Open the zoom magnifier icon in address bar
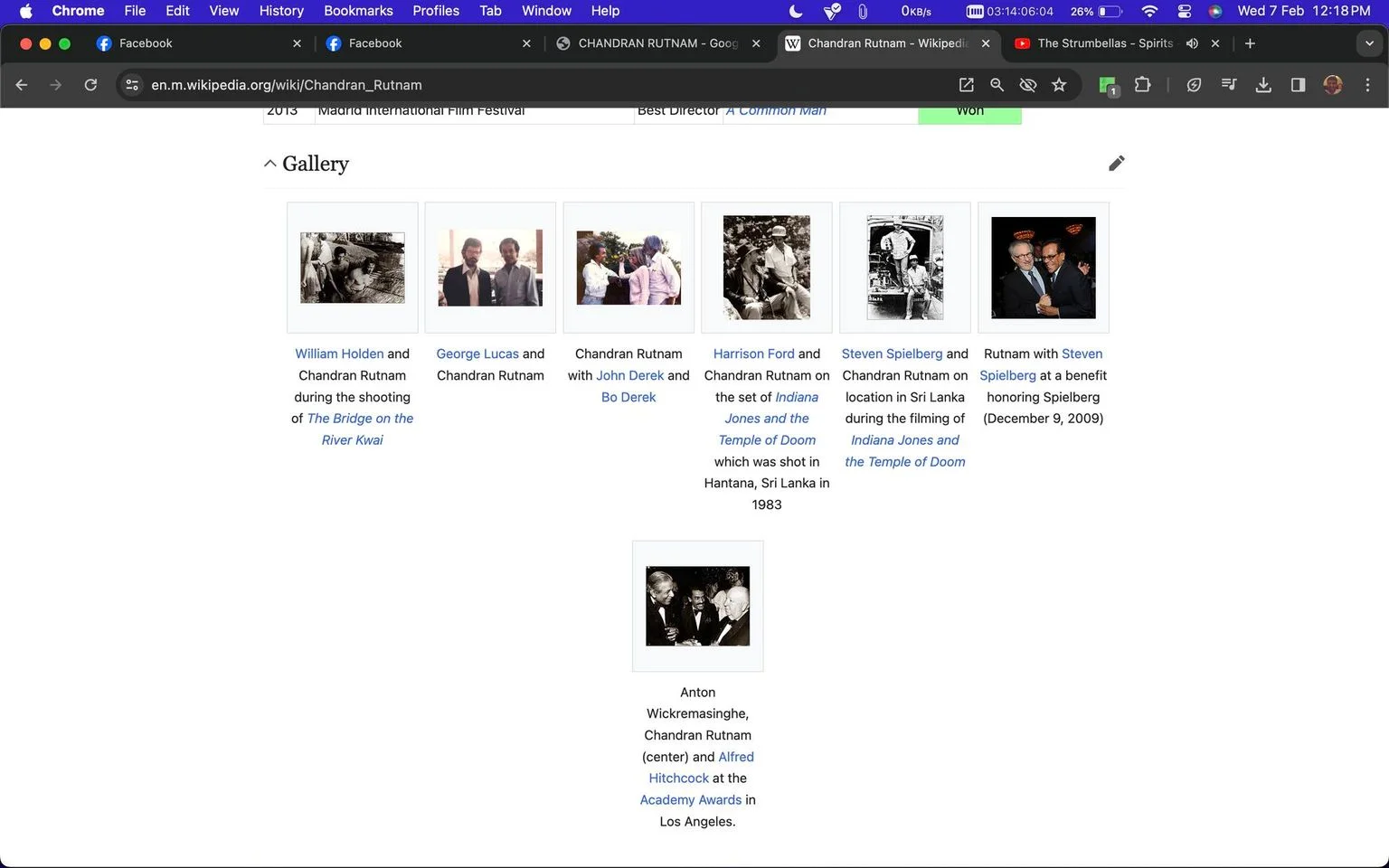1389x868 pixels. point(997,85)
